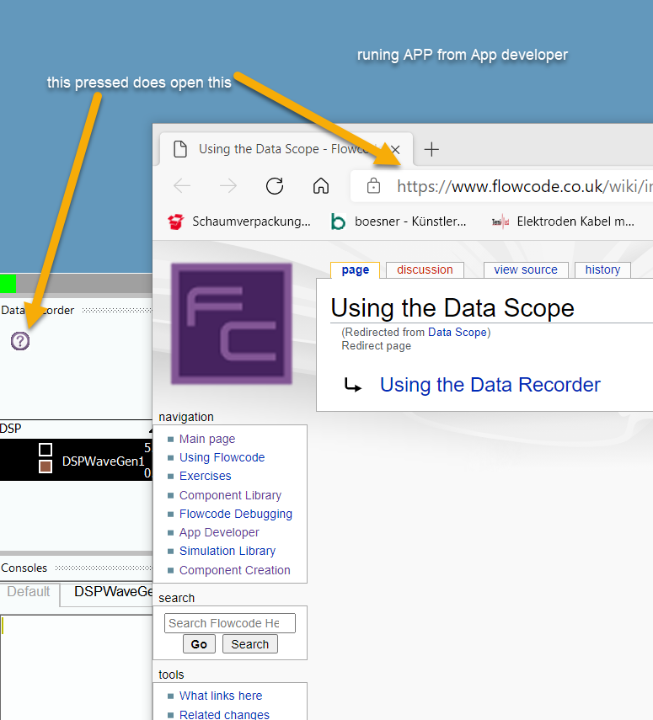Click the padlock site security icon
653x720 pixels.
click(373, 186)
